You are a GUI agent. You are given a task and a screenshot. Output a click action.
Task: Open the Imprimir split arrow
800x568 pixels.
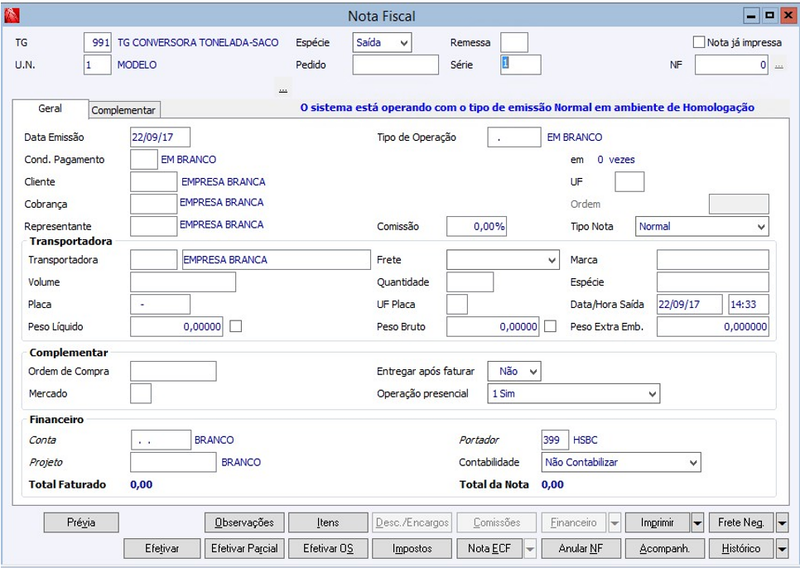[x=697, y=523]
